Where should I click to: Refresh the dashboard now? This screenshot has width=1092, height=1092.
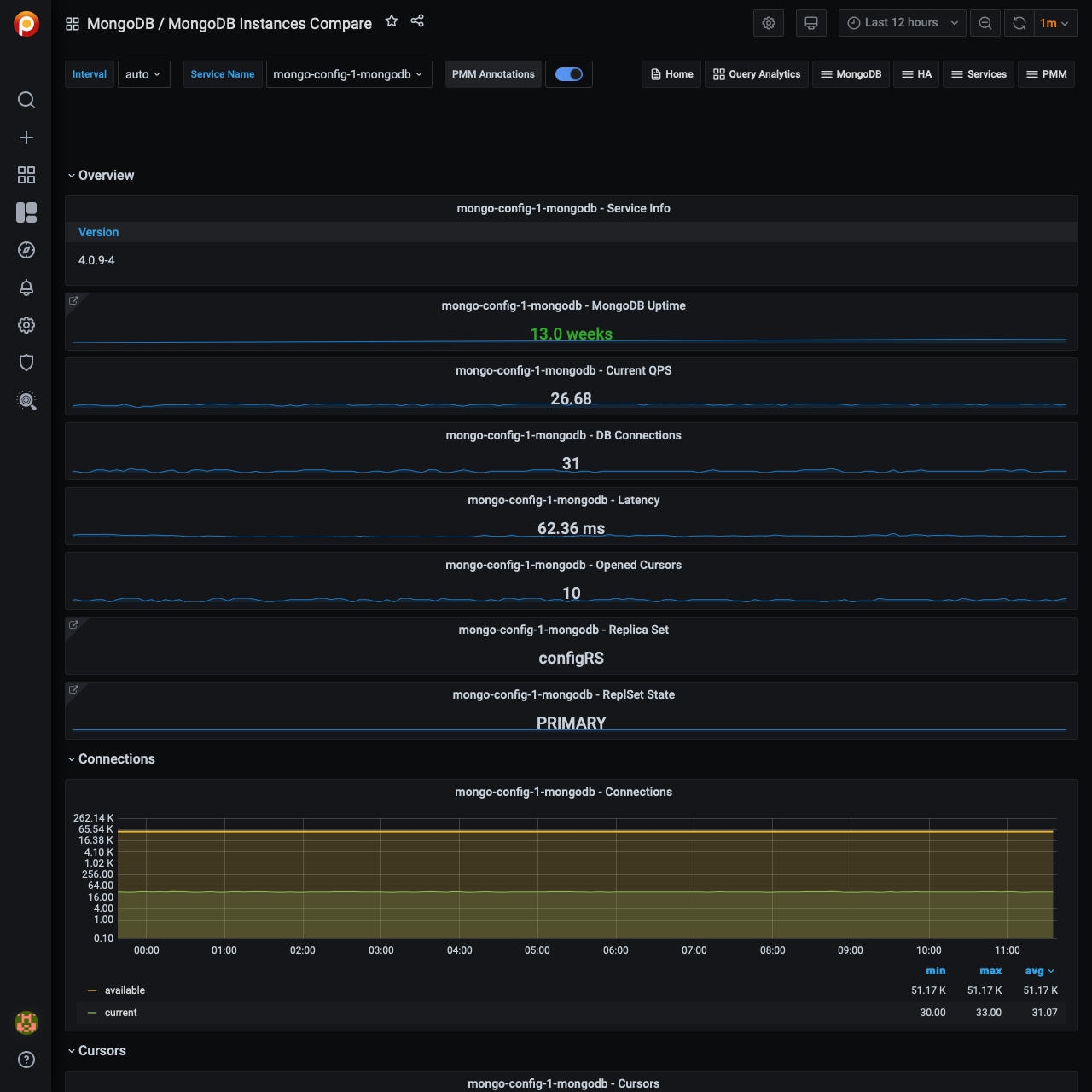pyautogui.click(x=1019, y=23)
